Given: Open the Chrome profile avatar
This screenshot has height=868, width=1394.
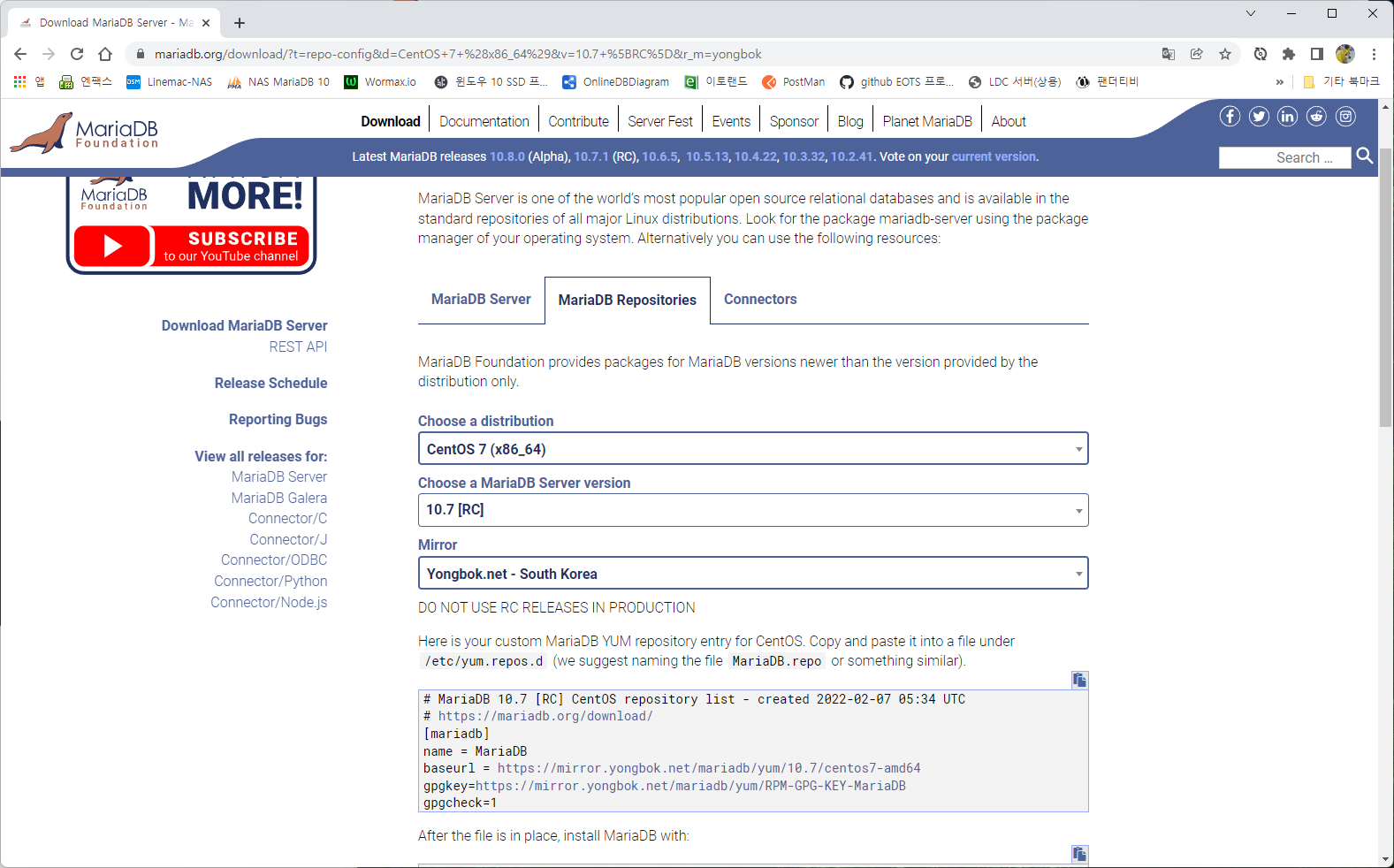Looking at the screenshot, I should click(1345, 54).
